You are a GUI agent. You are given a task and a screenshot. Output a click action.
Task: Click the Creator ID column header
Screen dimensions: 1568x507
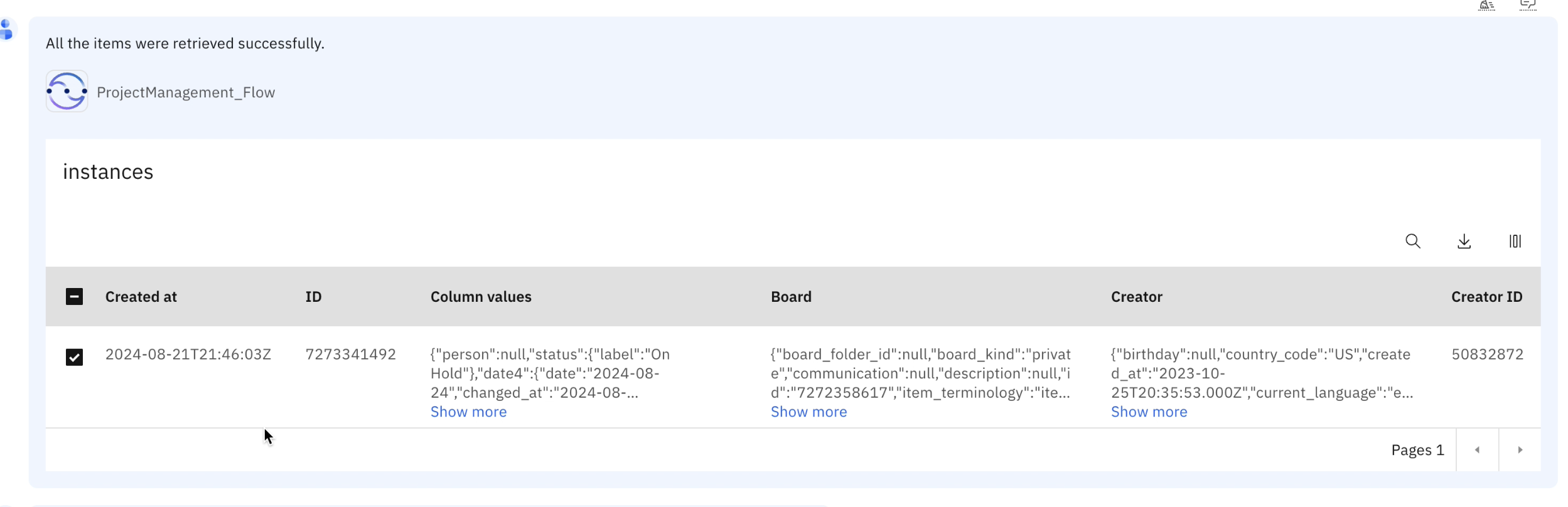(1486, 297)
